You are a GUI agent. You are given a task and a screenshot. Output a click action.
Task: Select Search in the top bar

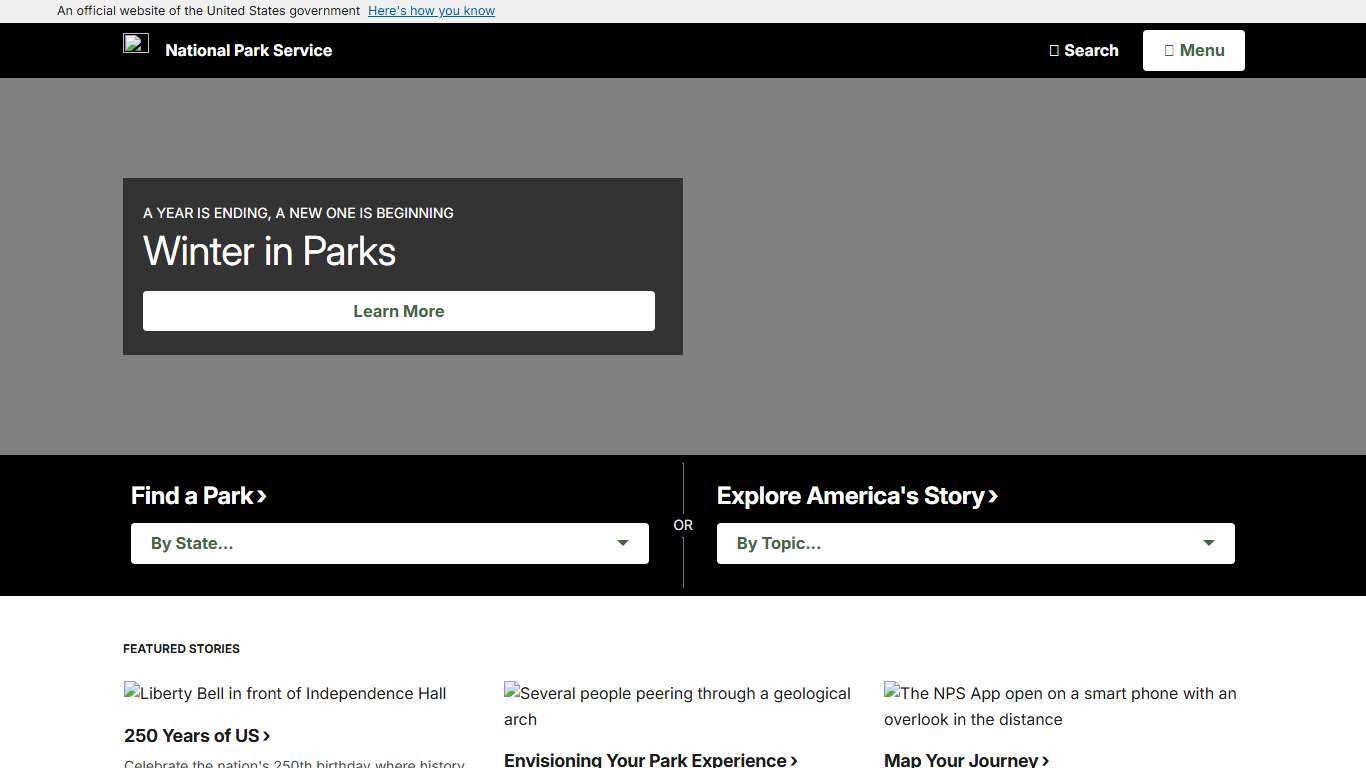[x=1084, y=50]
